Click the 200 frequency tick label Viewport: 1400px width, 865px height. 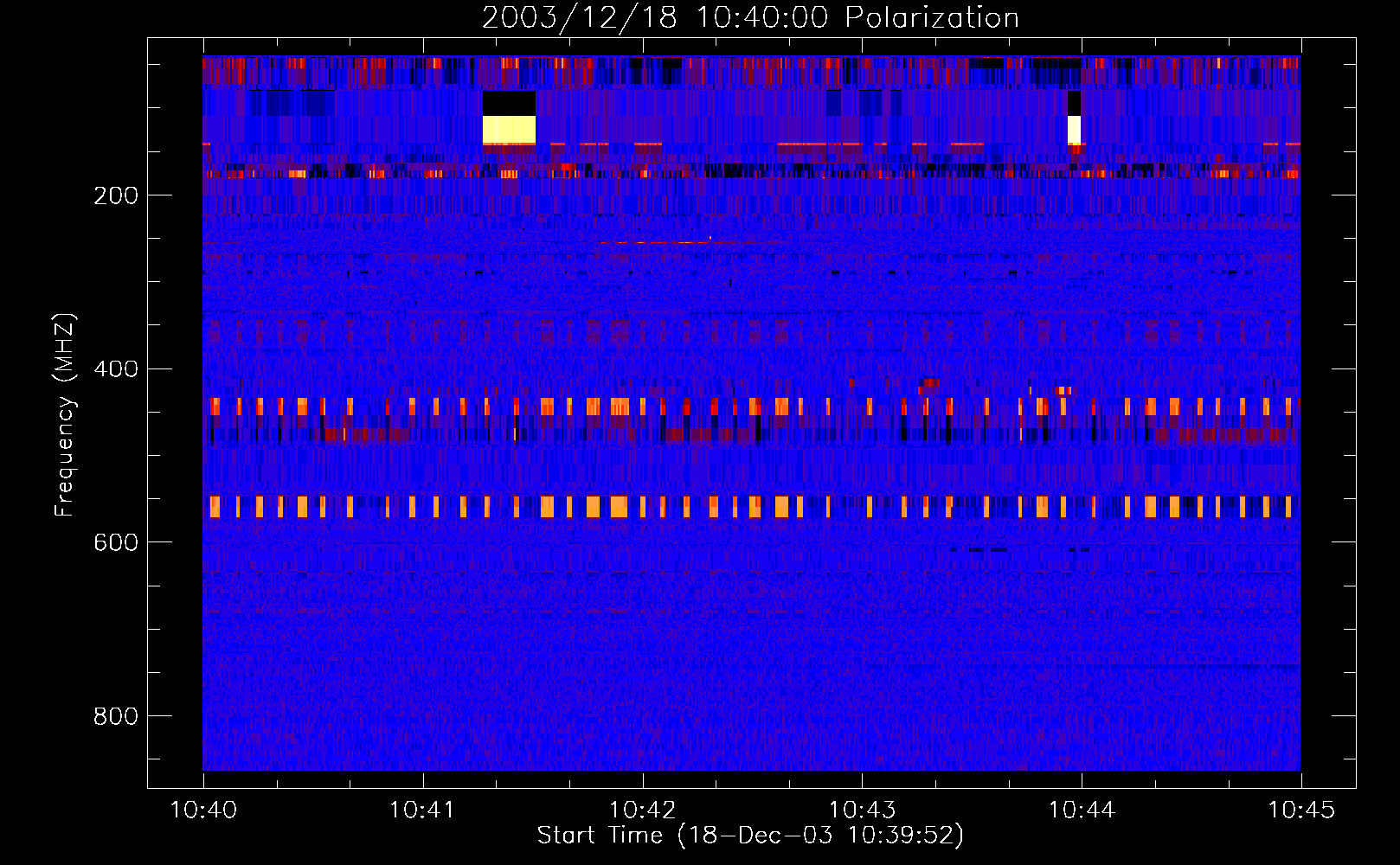coord(116,195)
